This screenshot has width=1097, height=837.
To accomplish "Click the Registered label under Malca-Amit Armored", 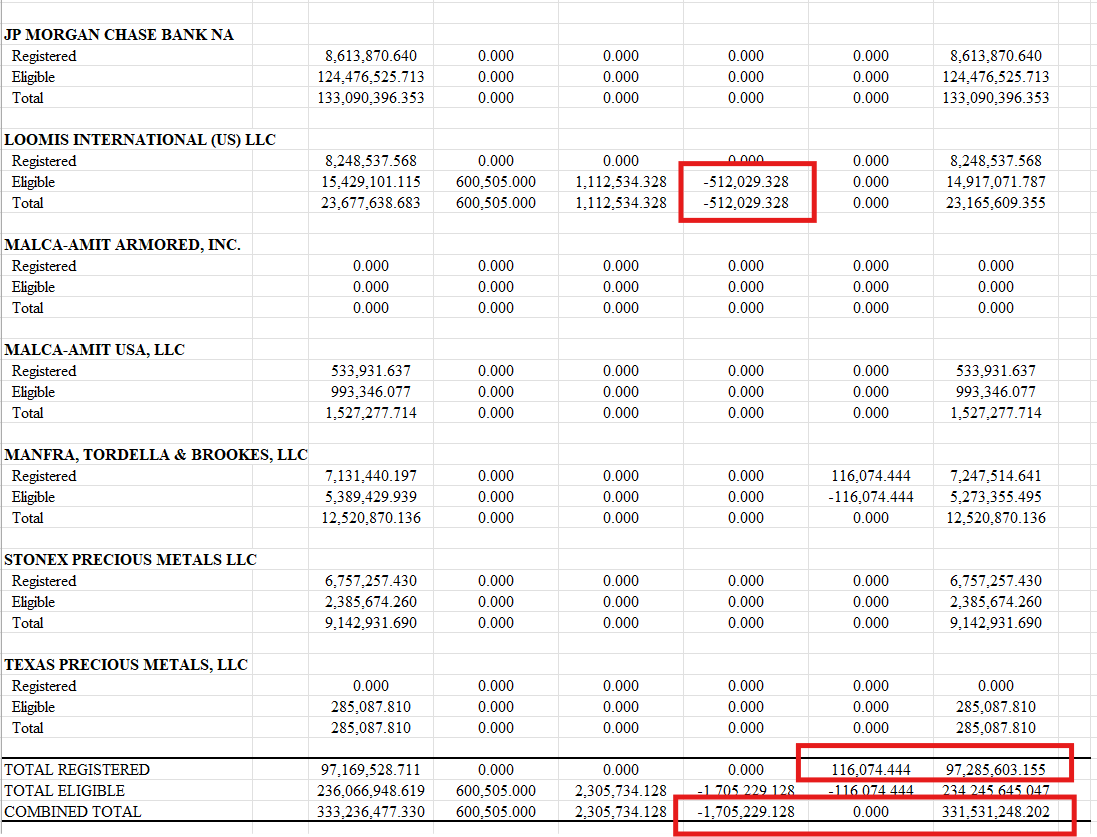I will (x=44, y=266).
